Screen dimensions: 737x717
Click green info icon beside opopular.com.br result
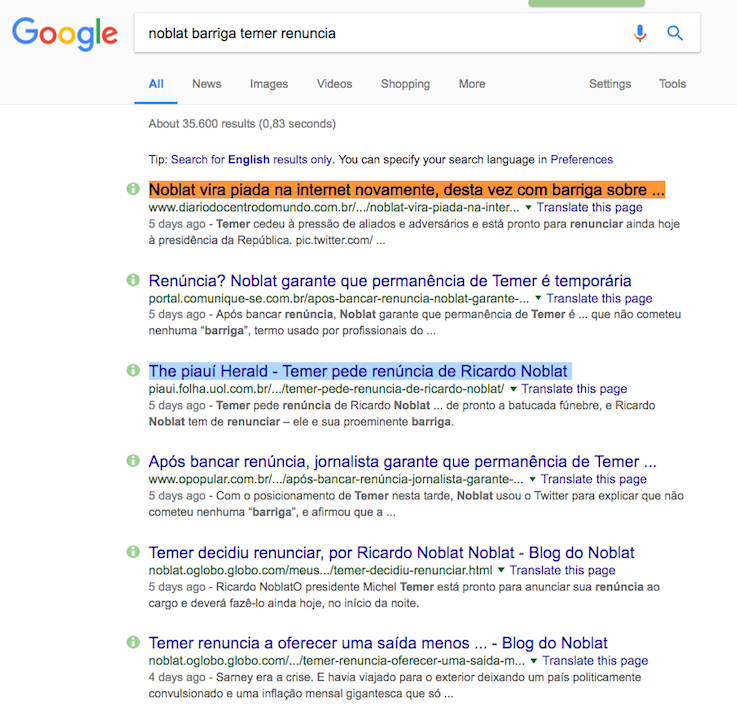pos(133,462)
